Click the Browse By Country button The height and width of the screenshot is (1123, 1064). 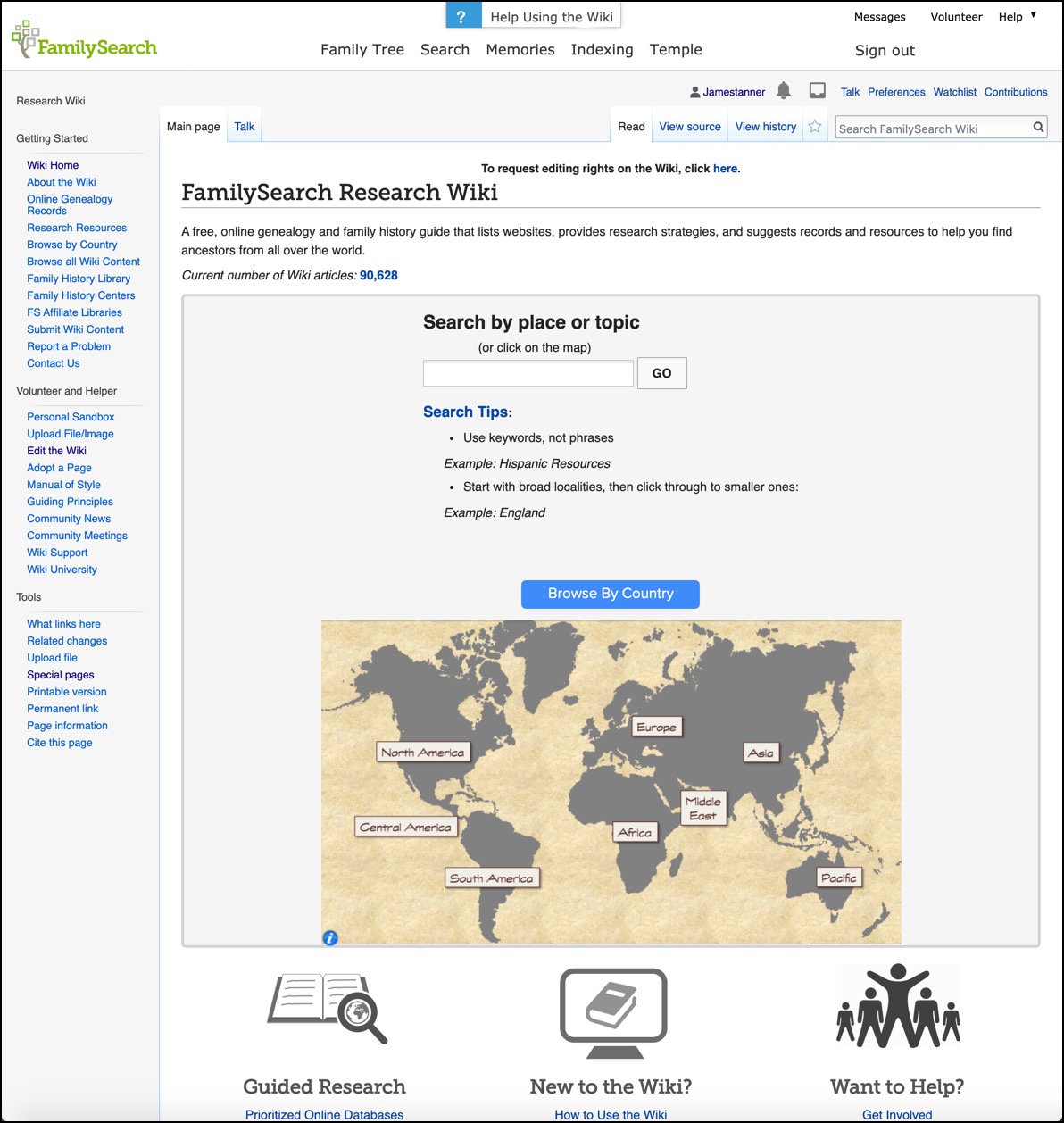pos(610,594)
